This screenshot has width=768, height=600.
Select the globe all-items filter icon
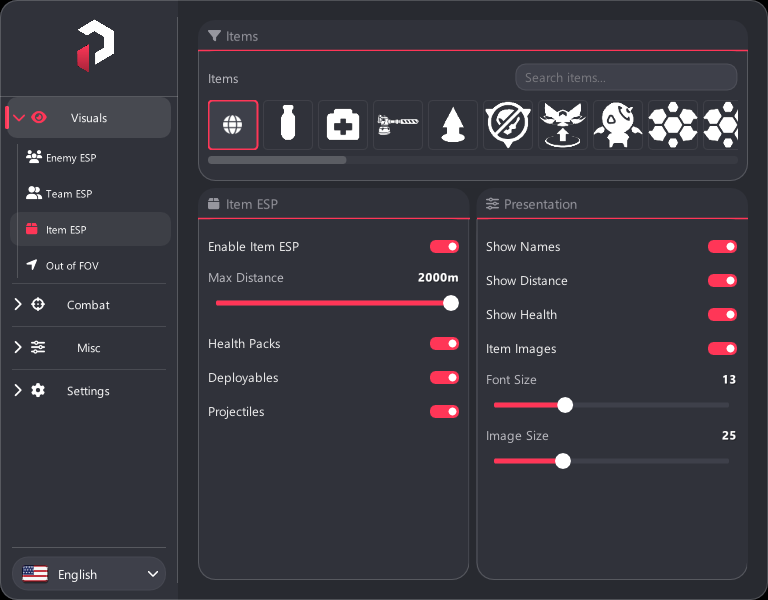tap(233, 125)
